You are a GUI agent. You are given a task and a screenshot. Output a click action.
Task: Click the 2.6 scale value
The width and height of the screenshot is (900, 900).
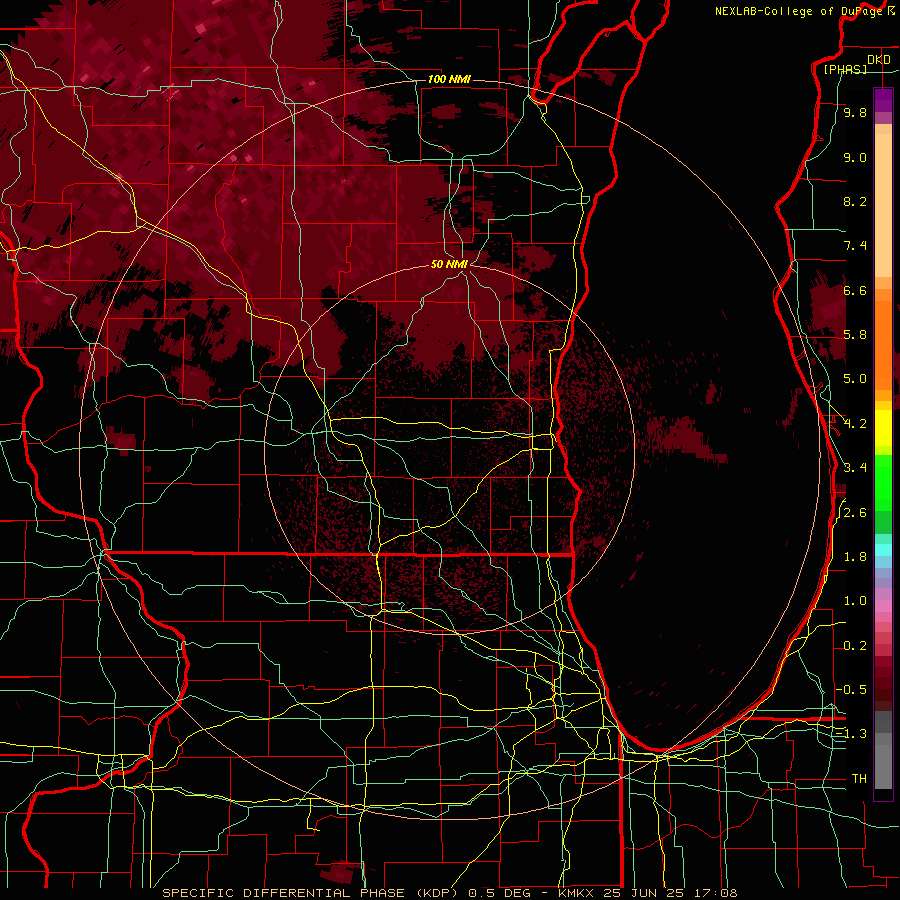coord(855,513)
